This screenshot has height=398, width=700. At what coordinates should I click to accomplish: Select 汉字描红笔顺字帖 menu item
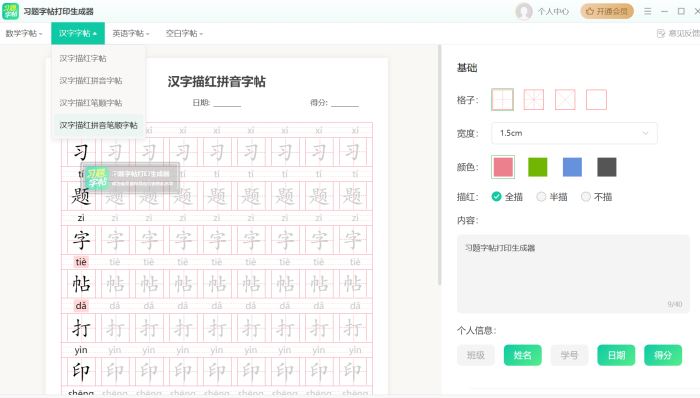[98, 103]
